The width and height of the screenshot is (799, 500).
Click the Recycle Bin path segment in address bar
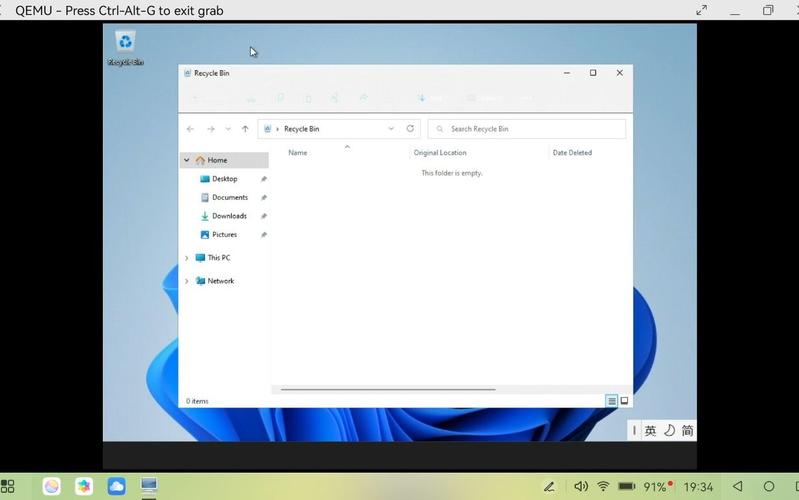302,129
